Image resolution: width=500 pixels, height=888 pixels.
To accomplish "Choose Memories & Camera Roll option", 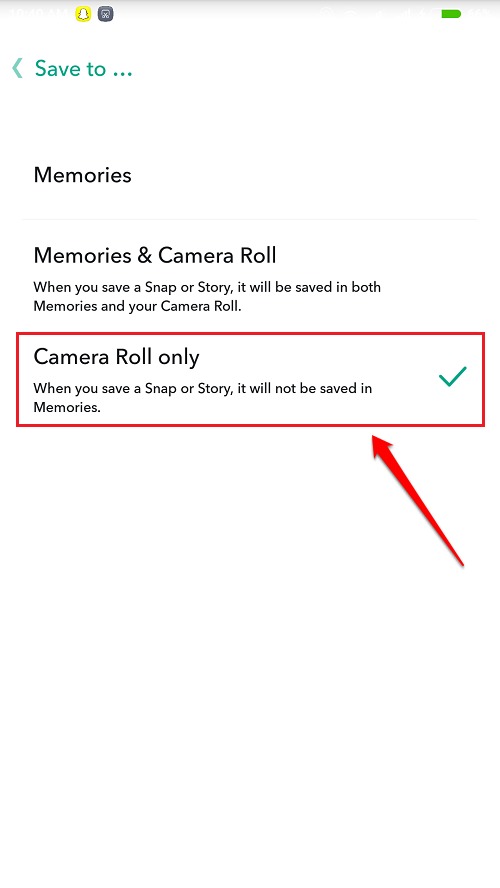I will 250,277.
